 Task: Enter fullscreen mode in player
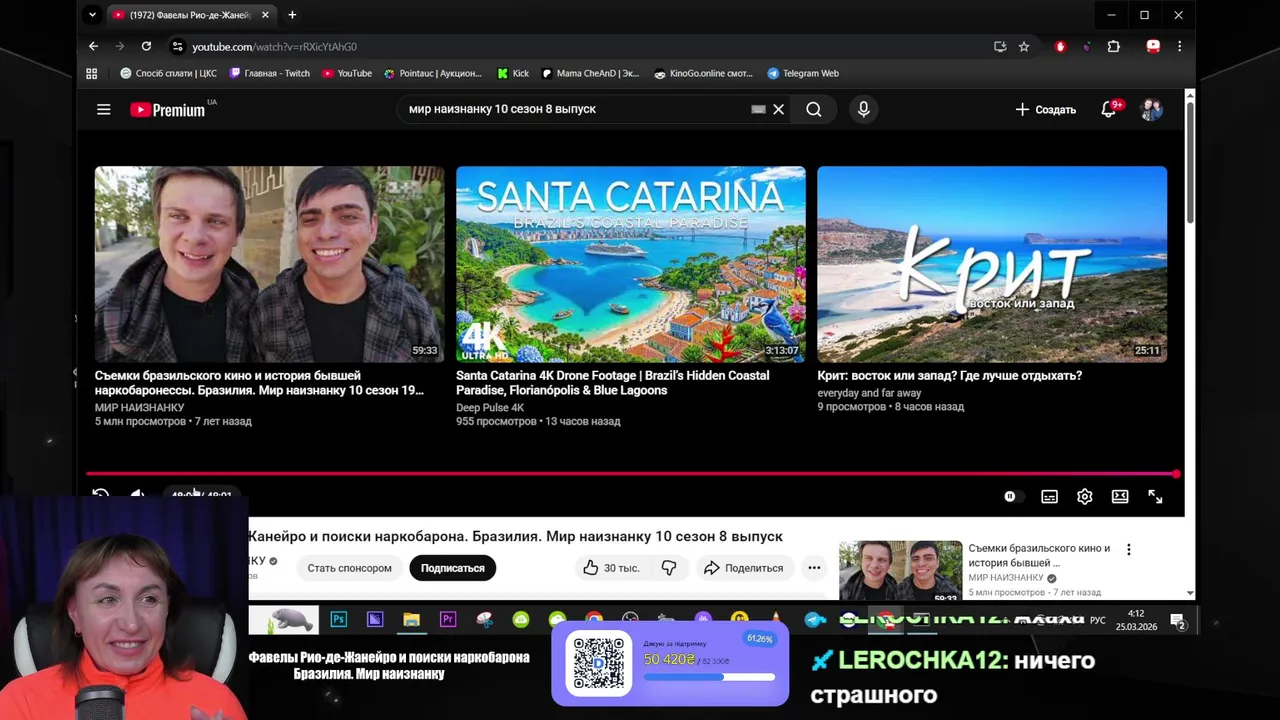pos(1155,496)
